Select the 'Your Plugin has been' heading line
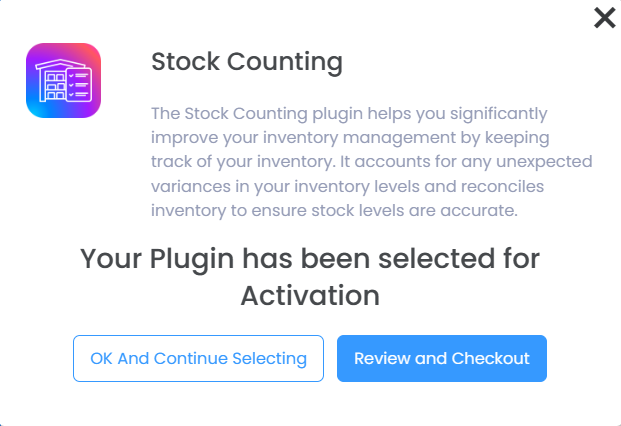Image resolution: width=621 pixels, height=426 pixels. (310, 259)
